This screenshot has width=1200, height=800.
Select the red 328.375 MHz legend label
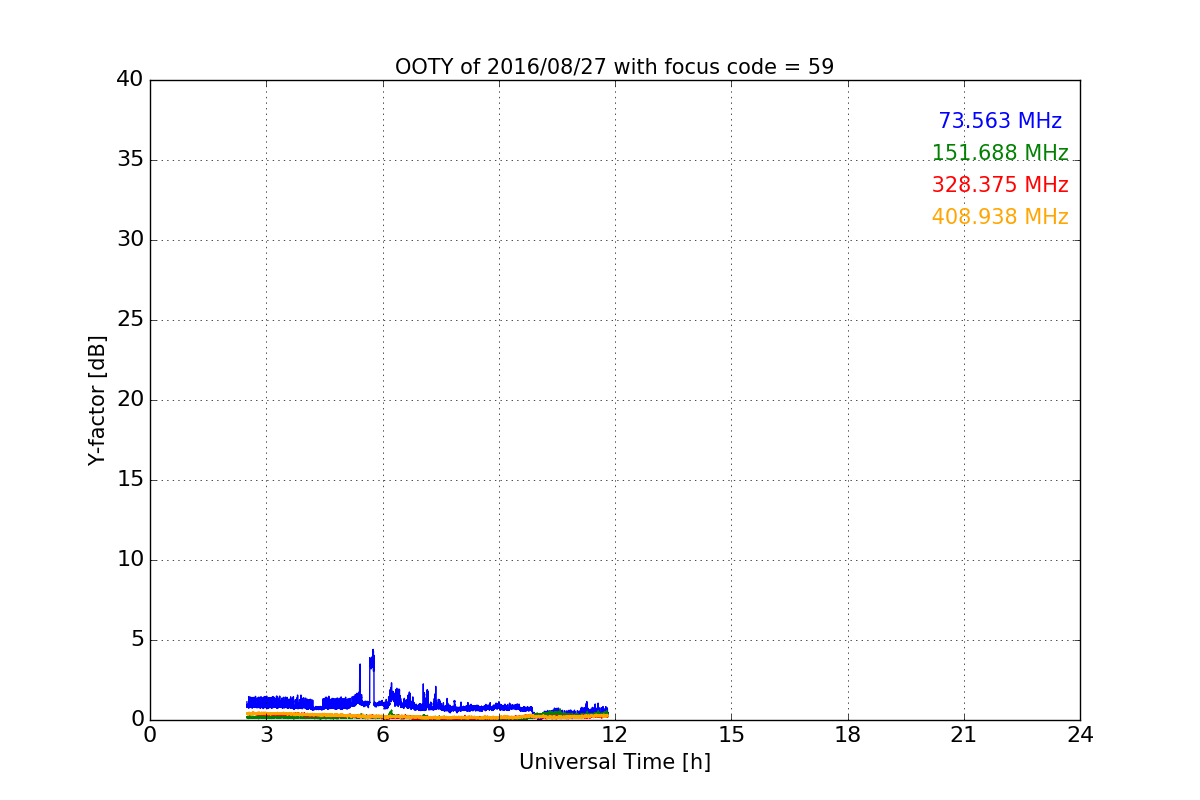tap(1000, 185)
